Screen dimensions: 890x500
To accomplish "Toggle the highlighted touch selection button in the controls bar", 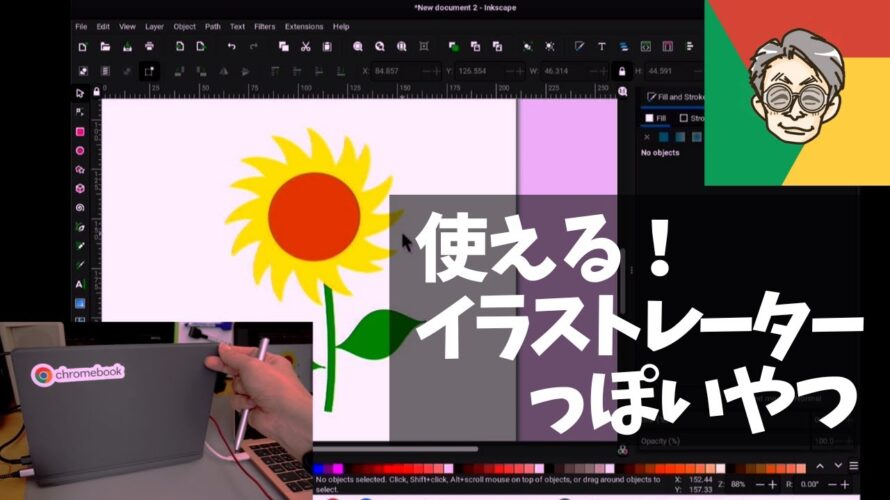I will click(x=149, y=72).
